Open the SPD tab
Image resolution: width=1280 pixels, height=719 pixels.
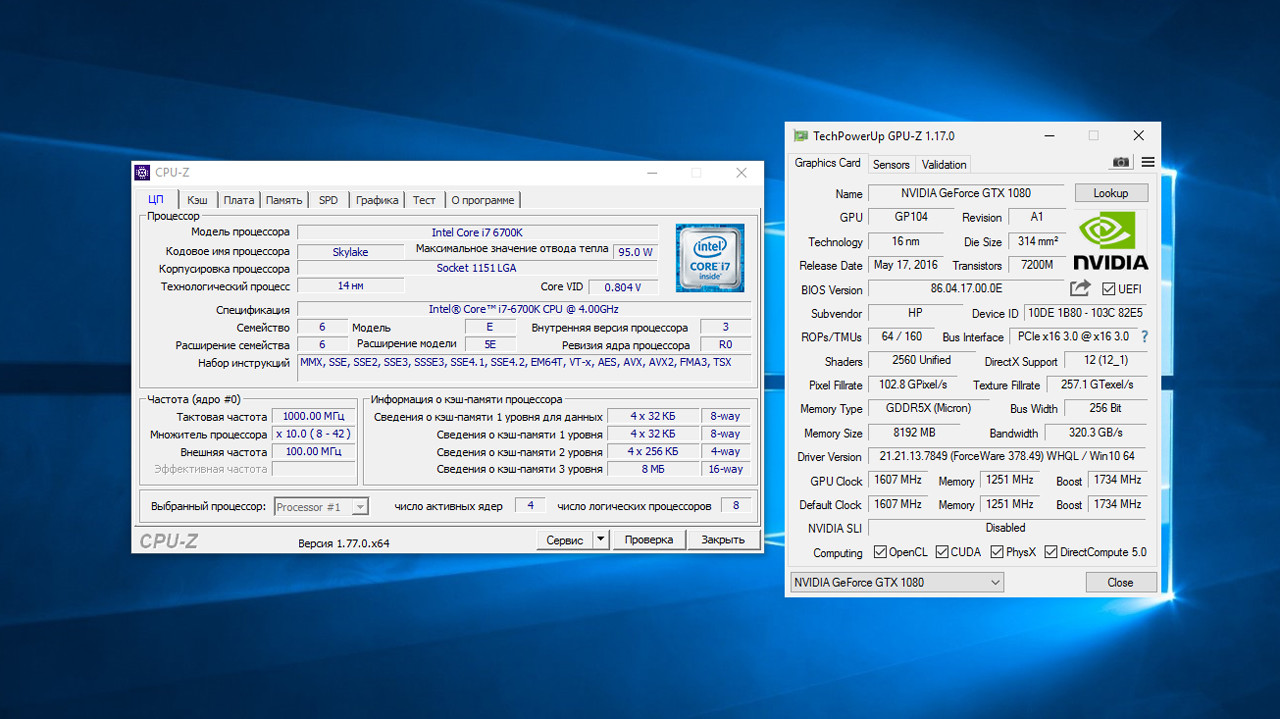pyautogui.click(x=328, y=200)
